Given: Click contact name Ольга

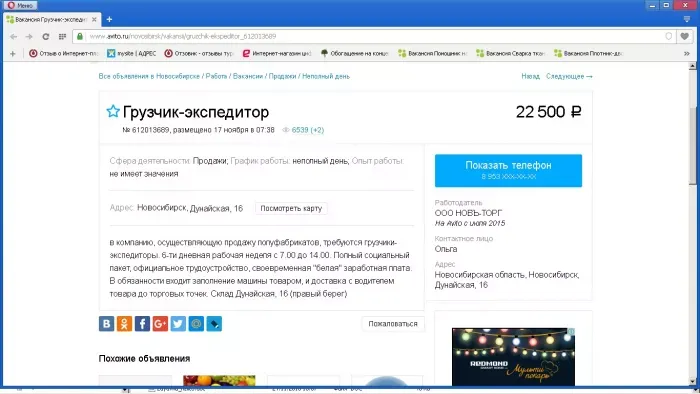Looking at the screenshot, I should (446, 249).
